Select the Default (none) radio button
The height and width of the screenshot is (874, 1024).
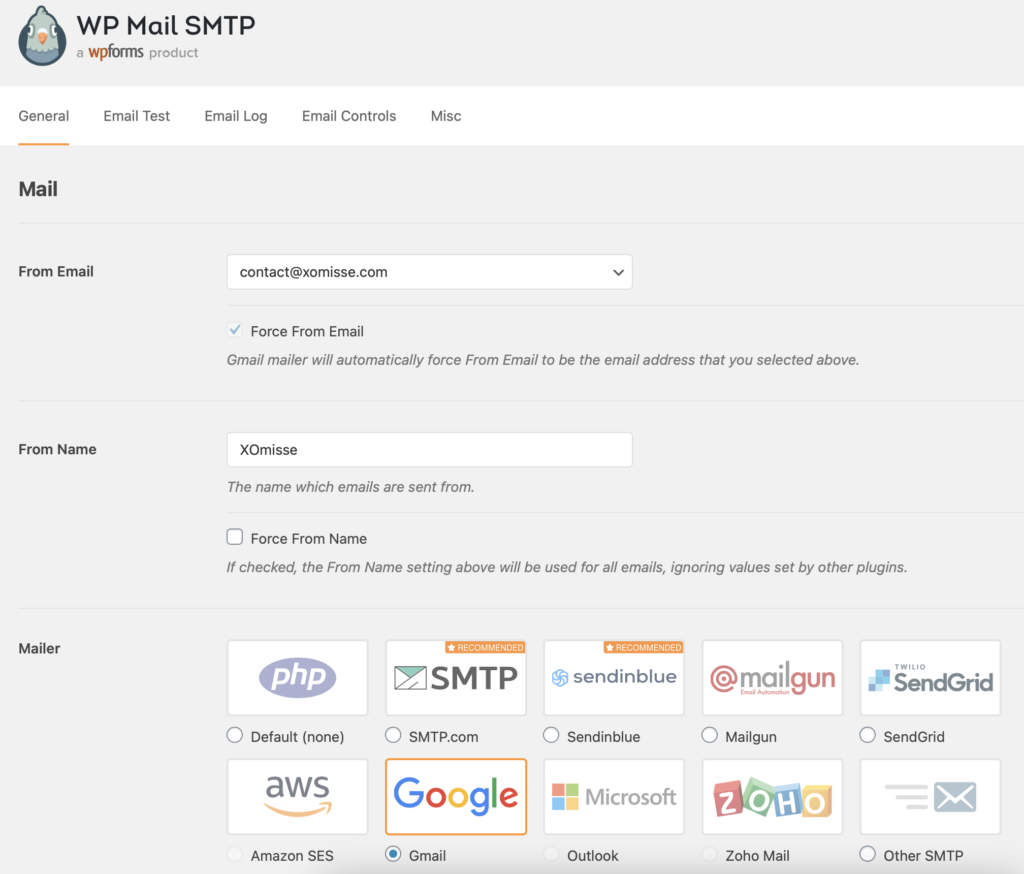click(234, 735)
